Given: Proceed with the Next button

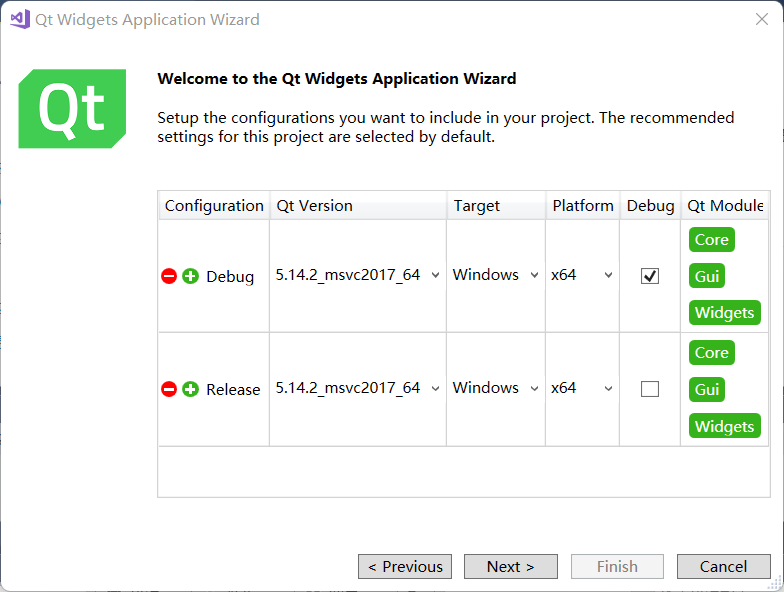Looking at the screenshot, I should coord(510,566).
